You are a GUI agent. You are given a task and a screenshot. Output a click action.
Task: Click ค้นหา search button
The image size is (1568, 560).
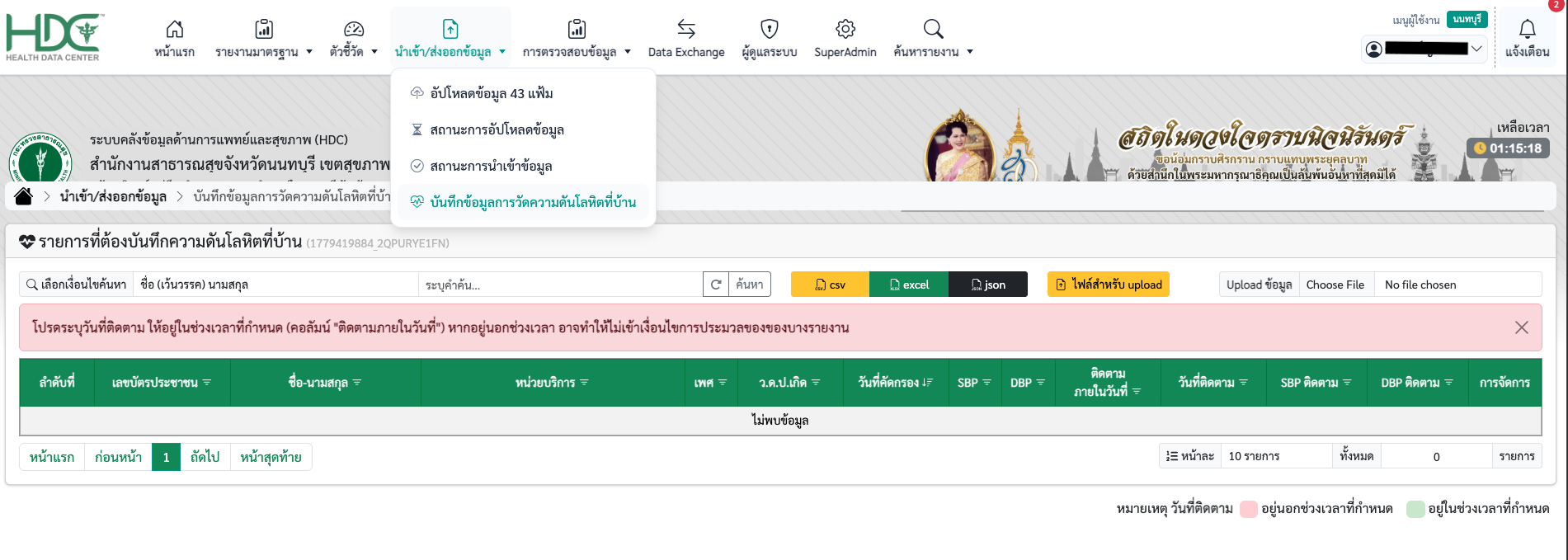[x=750, y=285]
